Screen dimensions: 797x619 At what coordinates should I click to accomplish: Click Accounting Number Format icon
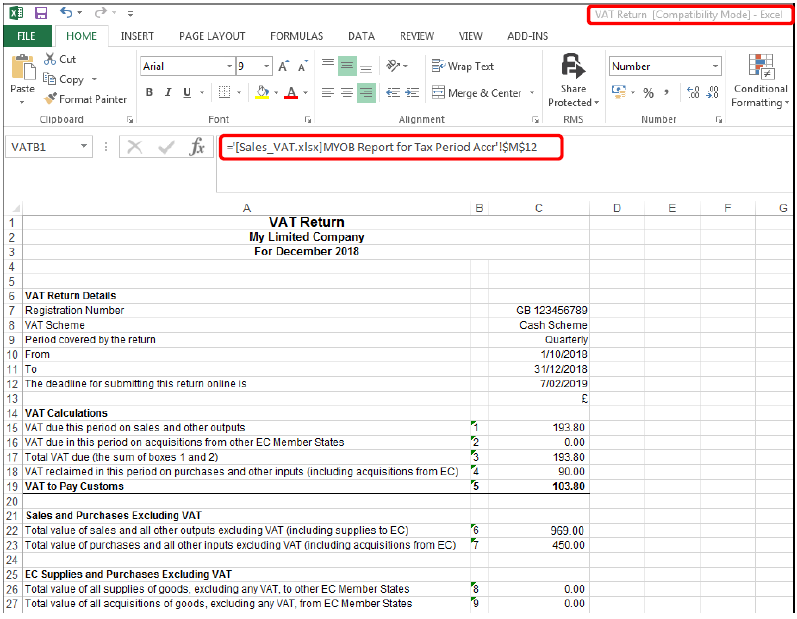(x=619, y=92)
